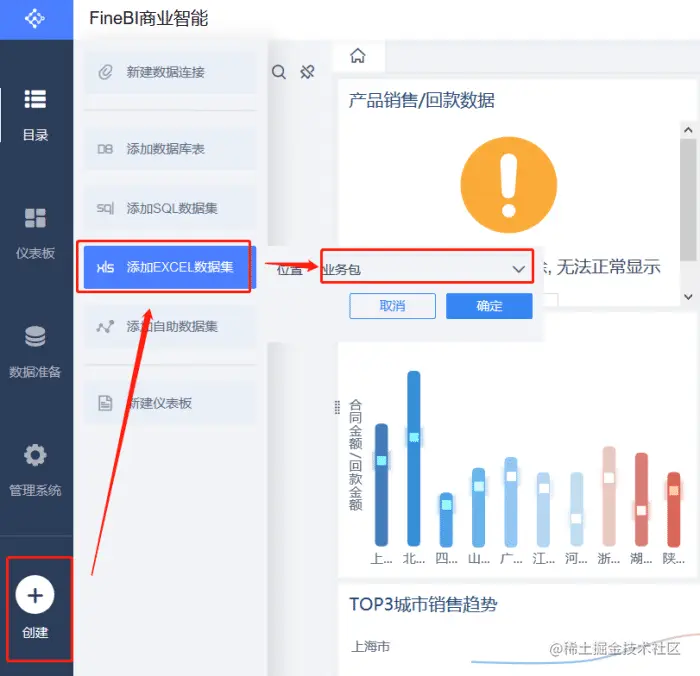
Task: Open the 仪表板 dashboard sidebar item
Action: [x=35, y=234]
